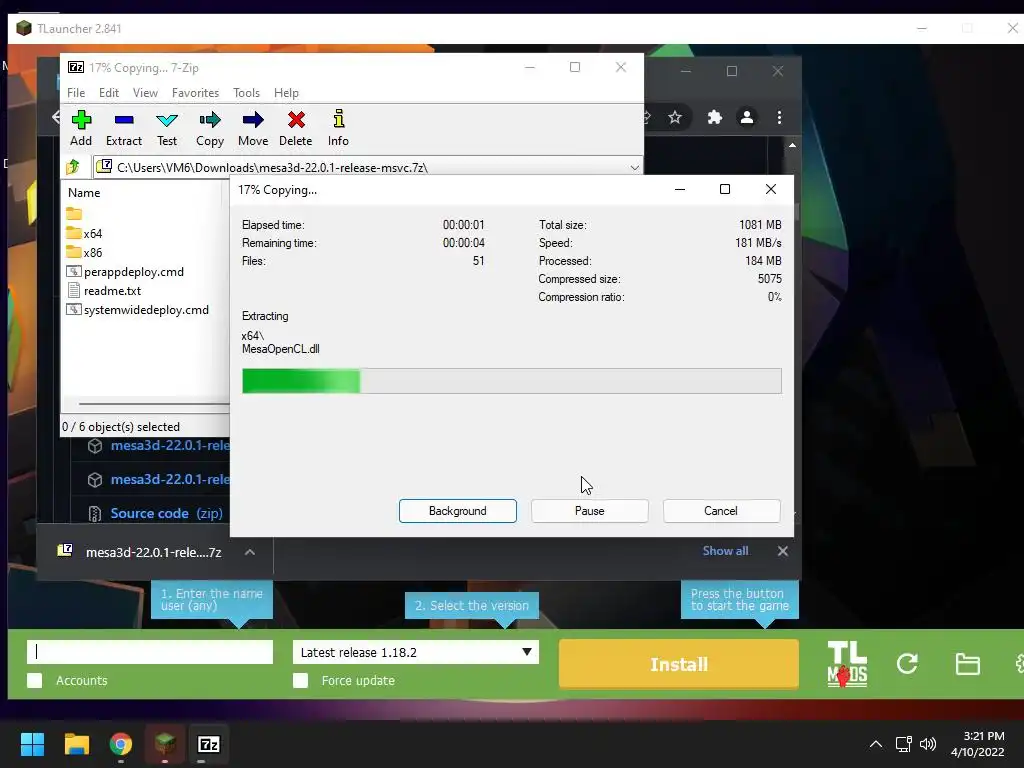Click the Chrome page scroll-up arrow
The image size is (1024, 768).
[792, 145]
